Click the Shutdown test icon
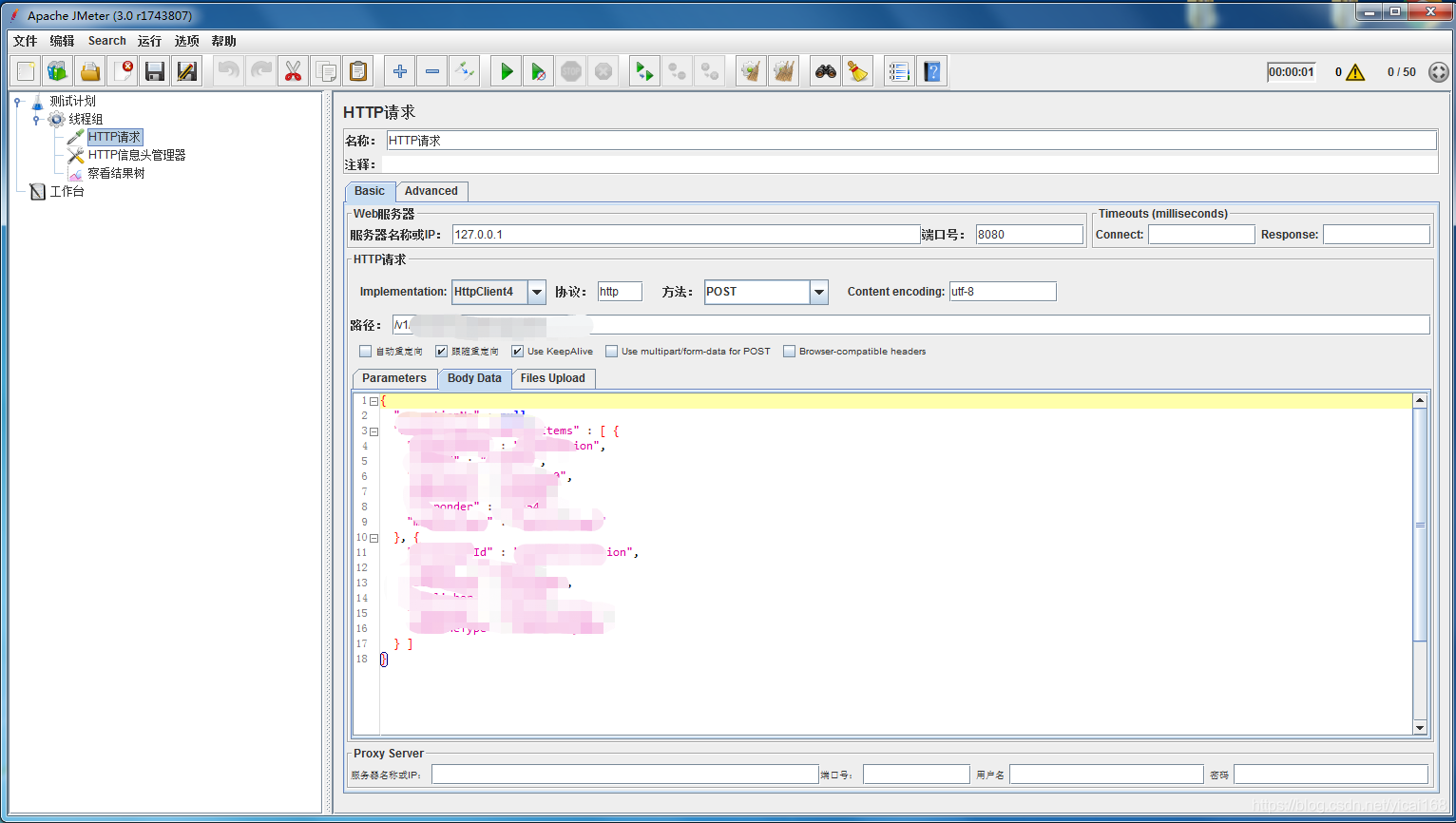 click(603, 71)
